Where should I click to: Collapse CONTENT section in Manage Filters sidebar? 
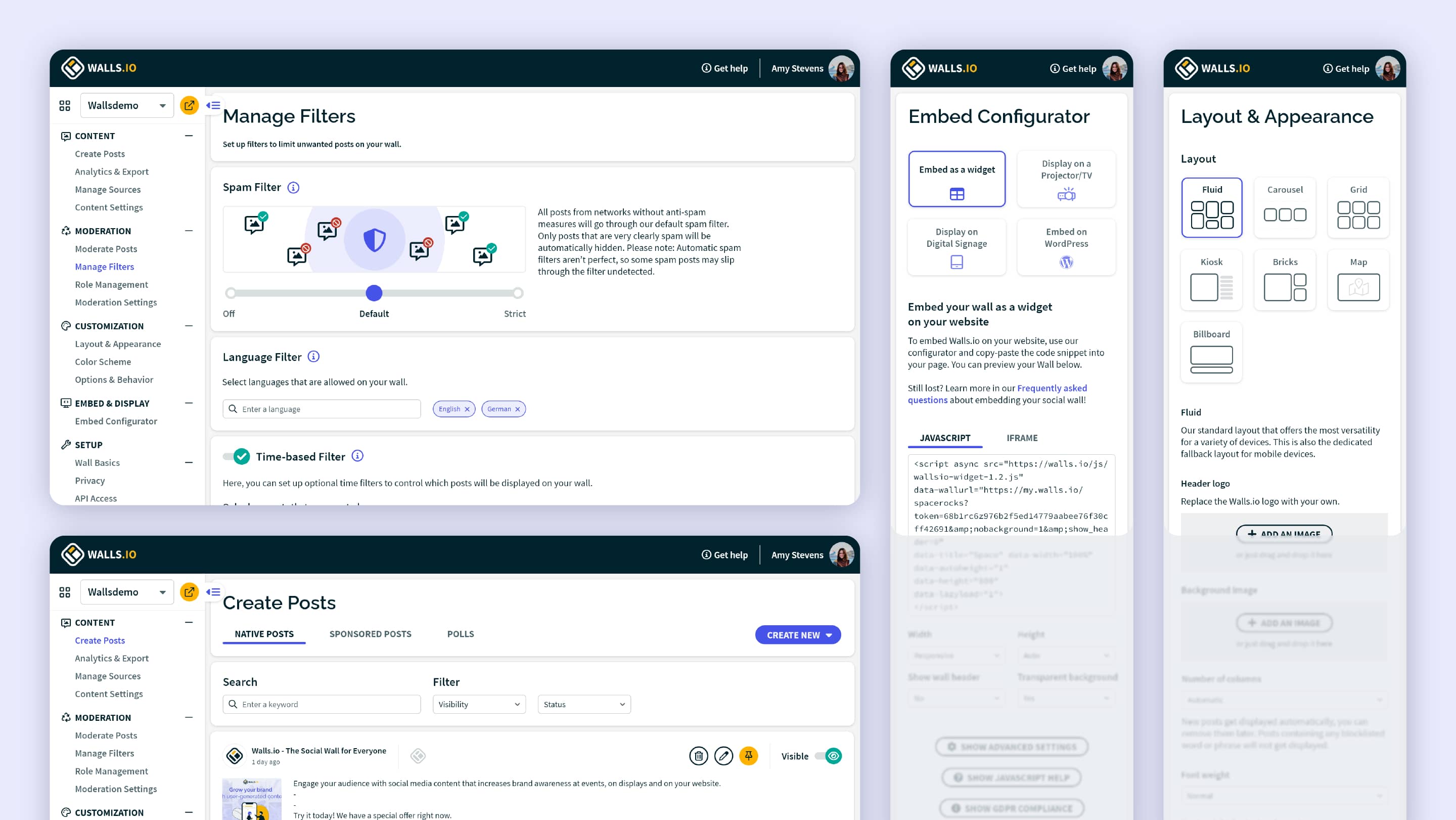[x=189, y=136]
